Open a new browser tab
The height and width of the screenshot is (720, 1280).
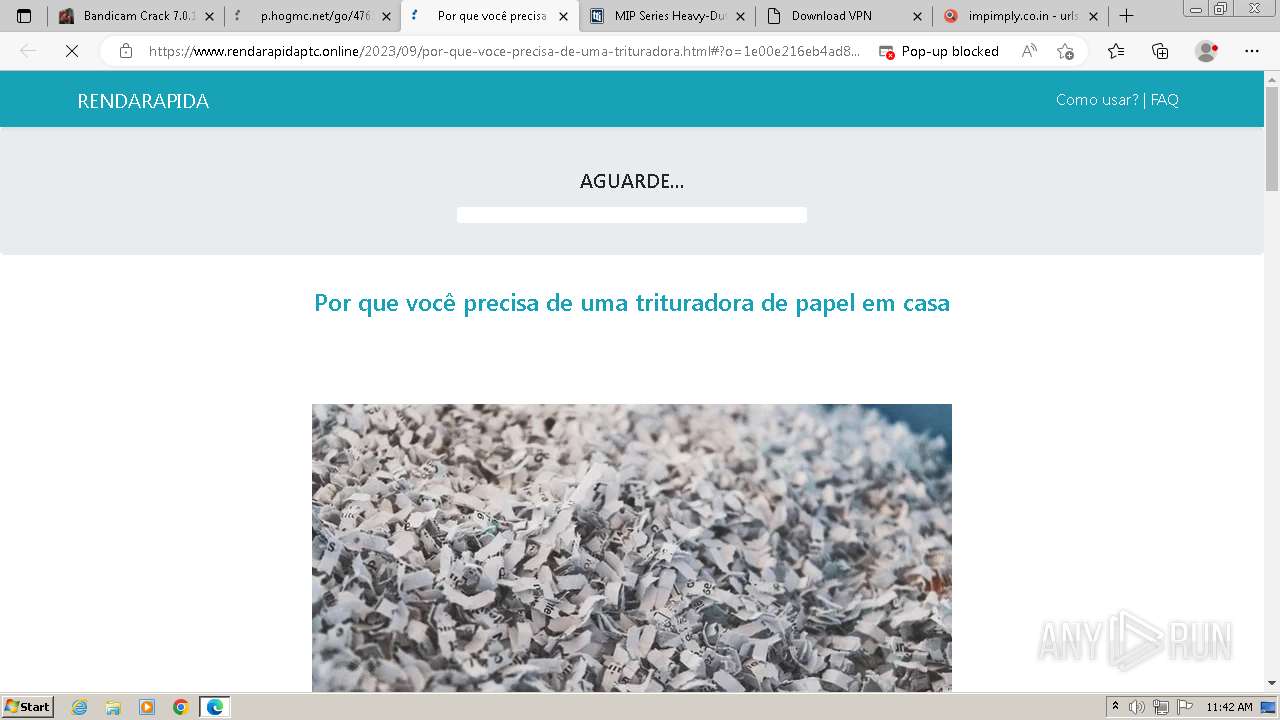click(x=1127, y=16)
